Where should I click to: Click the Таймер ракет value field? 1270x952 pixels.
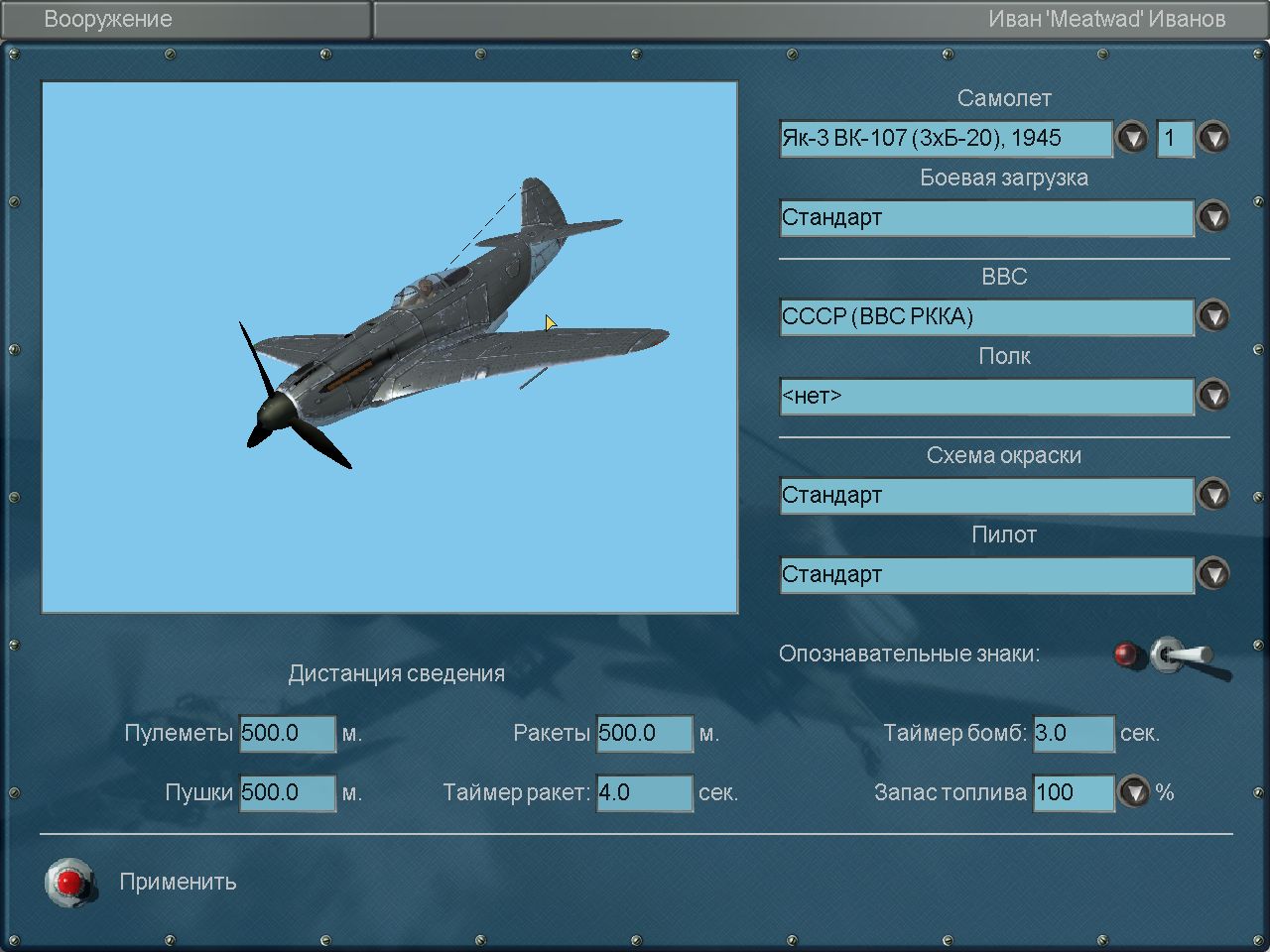point(645,792)
